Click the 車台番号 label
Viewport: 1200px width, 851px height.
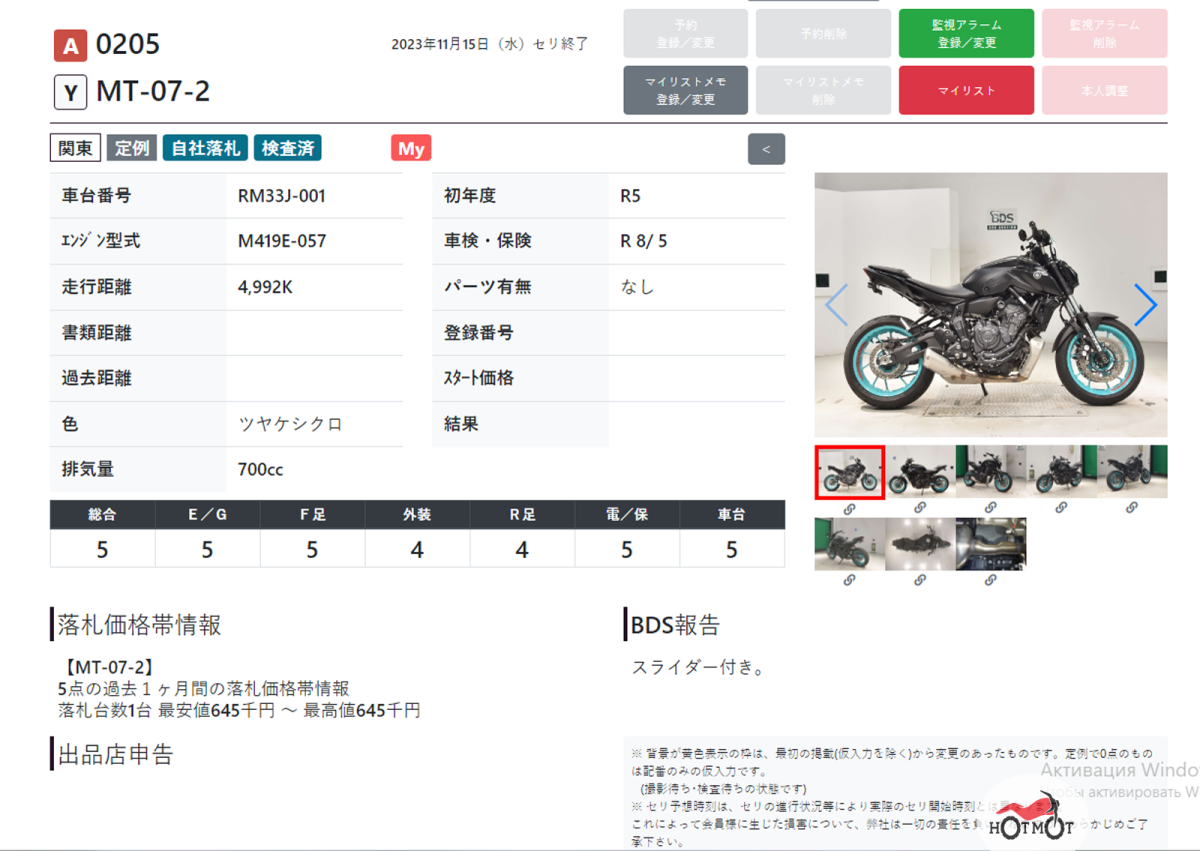(96, 196)
